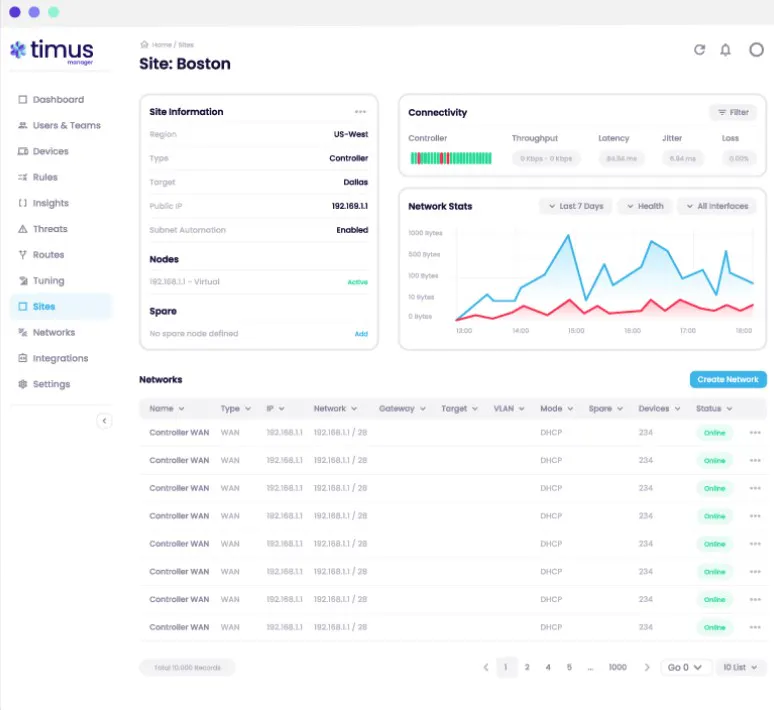
Task: Click the refresh icon in header
Action: 699,50
